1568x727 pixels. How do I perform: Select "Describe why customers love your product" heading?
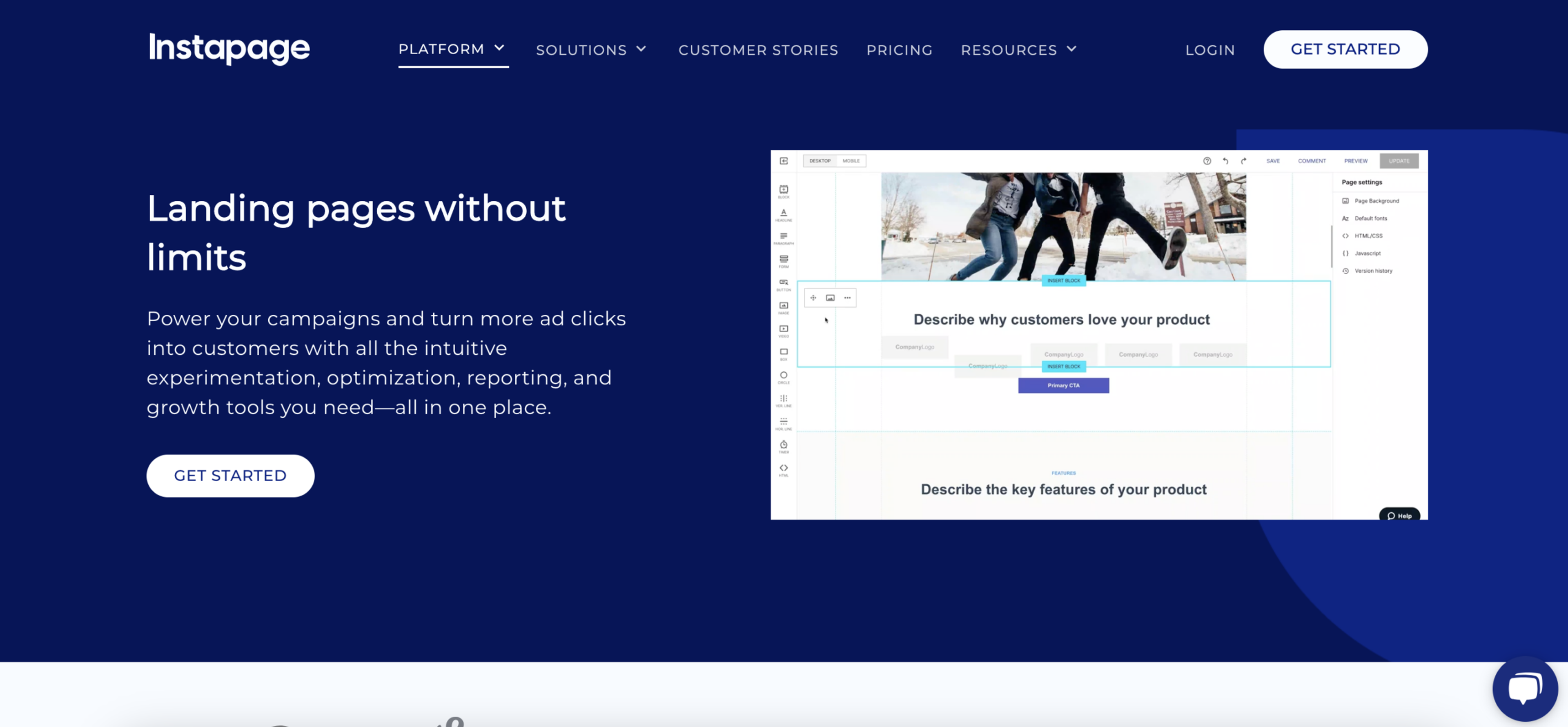tap(1062, 319)
